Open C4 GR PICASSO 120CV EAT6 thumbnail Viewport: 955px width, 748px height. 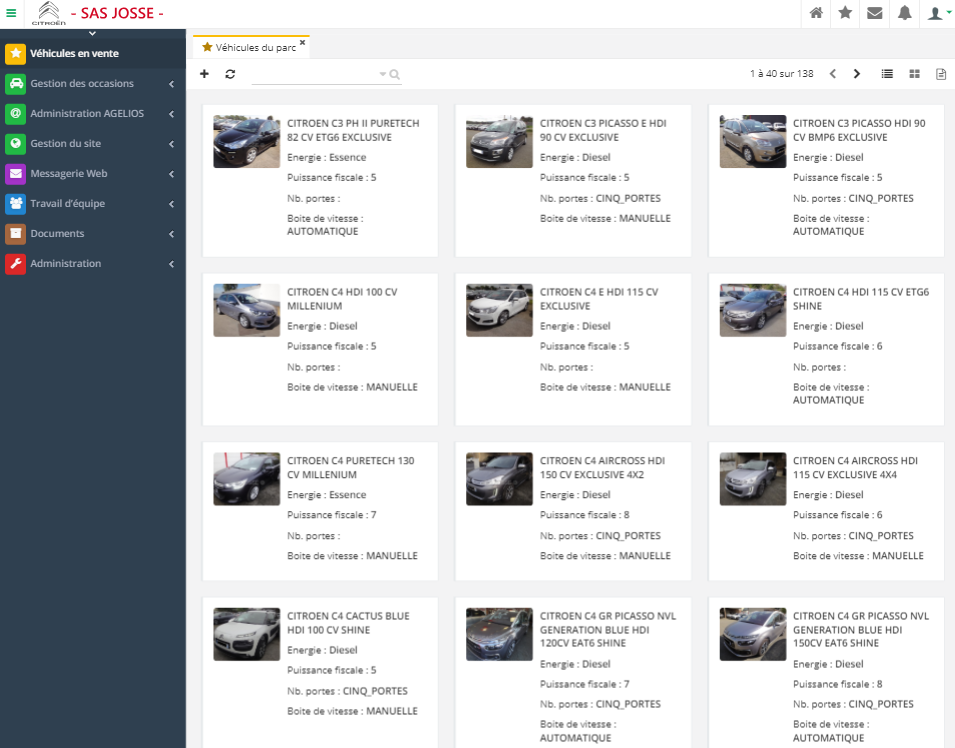[499, 634]
